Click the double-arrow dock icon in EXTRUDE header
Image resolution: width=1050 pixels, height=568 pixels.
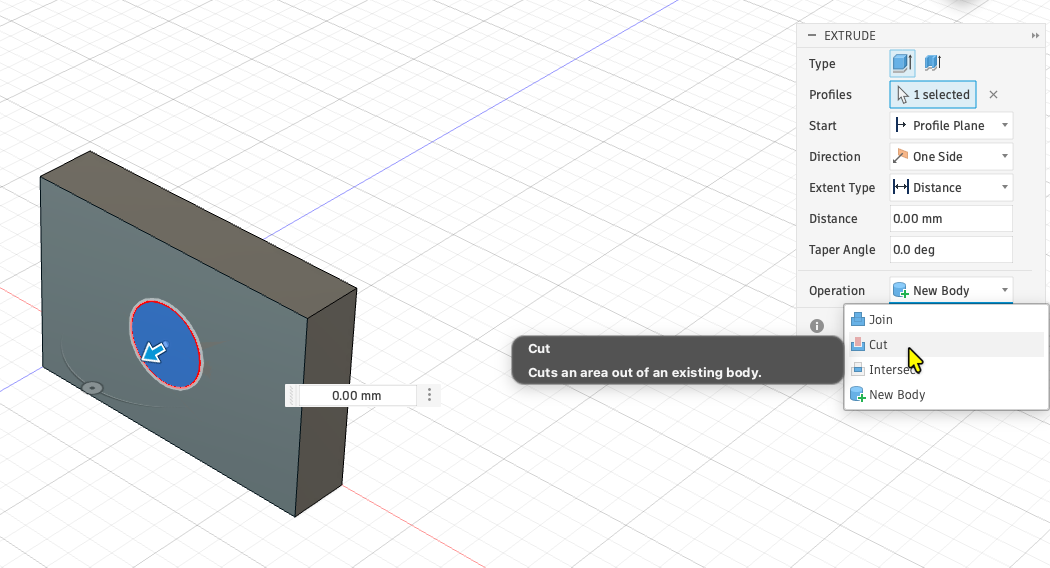[x=1035, y=36]
